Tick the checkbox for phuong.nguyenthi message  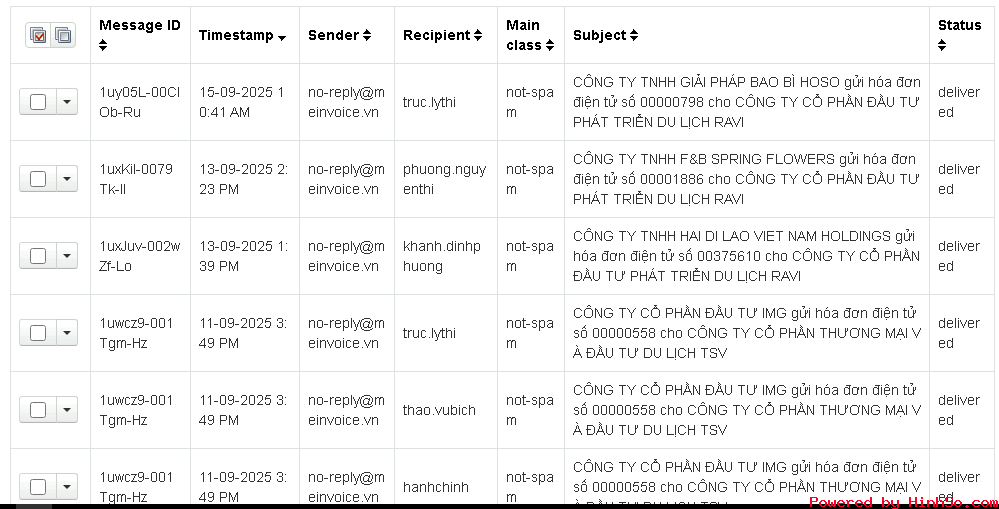coord(38,179)
